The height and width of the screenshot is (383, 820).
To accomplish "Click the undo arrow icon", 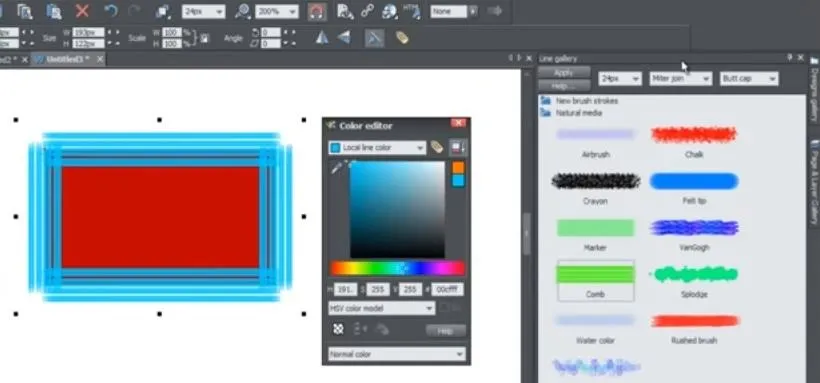I will coord(110,10).
